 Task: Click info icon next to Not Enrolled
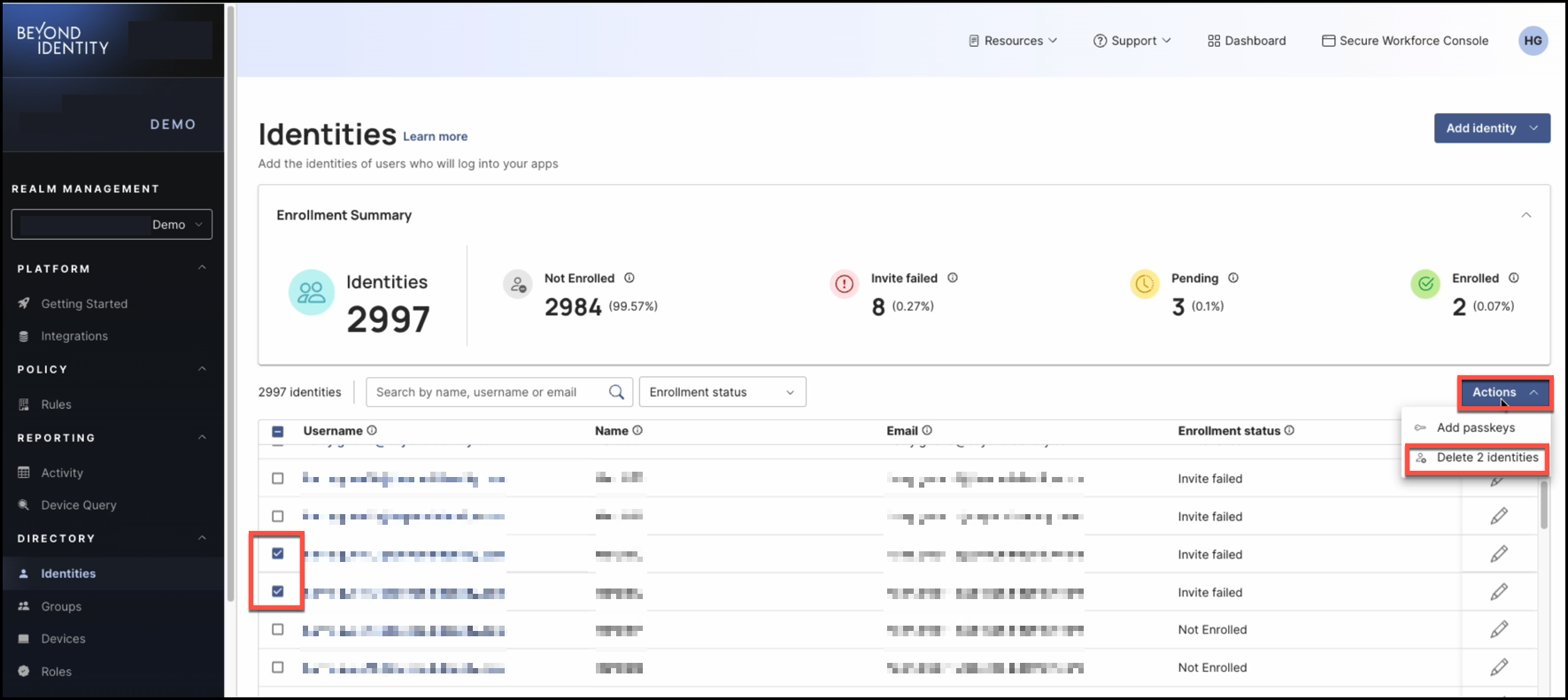[x=630, y=278]
